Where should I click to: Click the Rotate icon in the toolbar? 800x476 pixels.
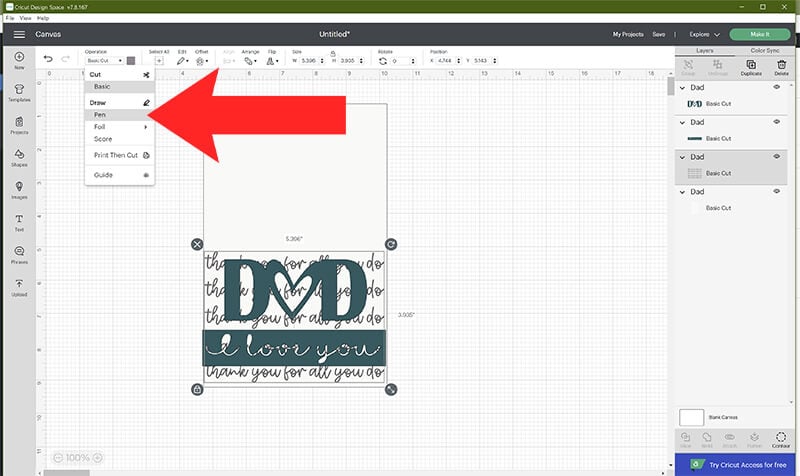click(383, 61)
